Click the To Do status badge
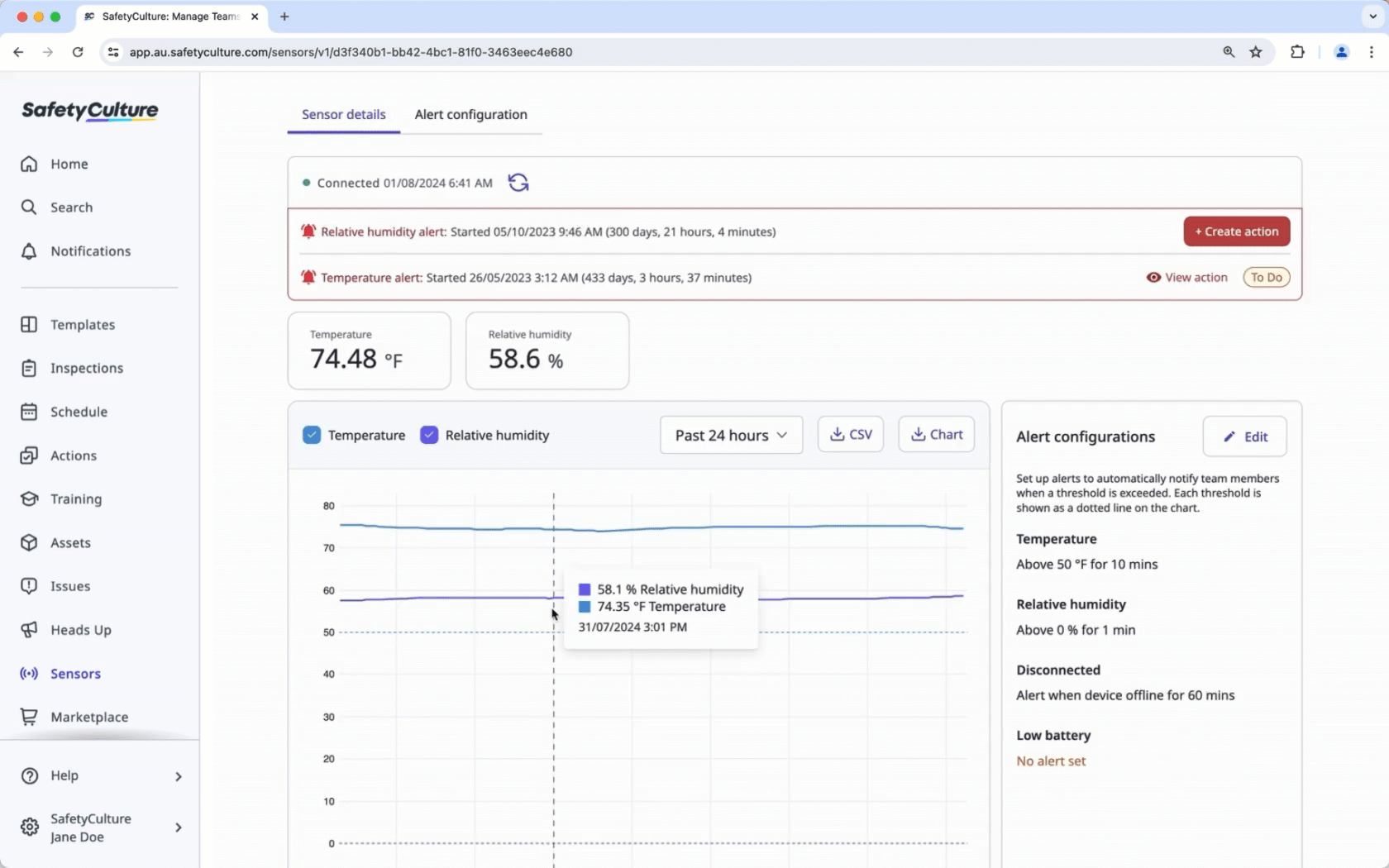 click(1266, 278)
